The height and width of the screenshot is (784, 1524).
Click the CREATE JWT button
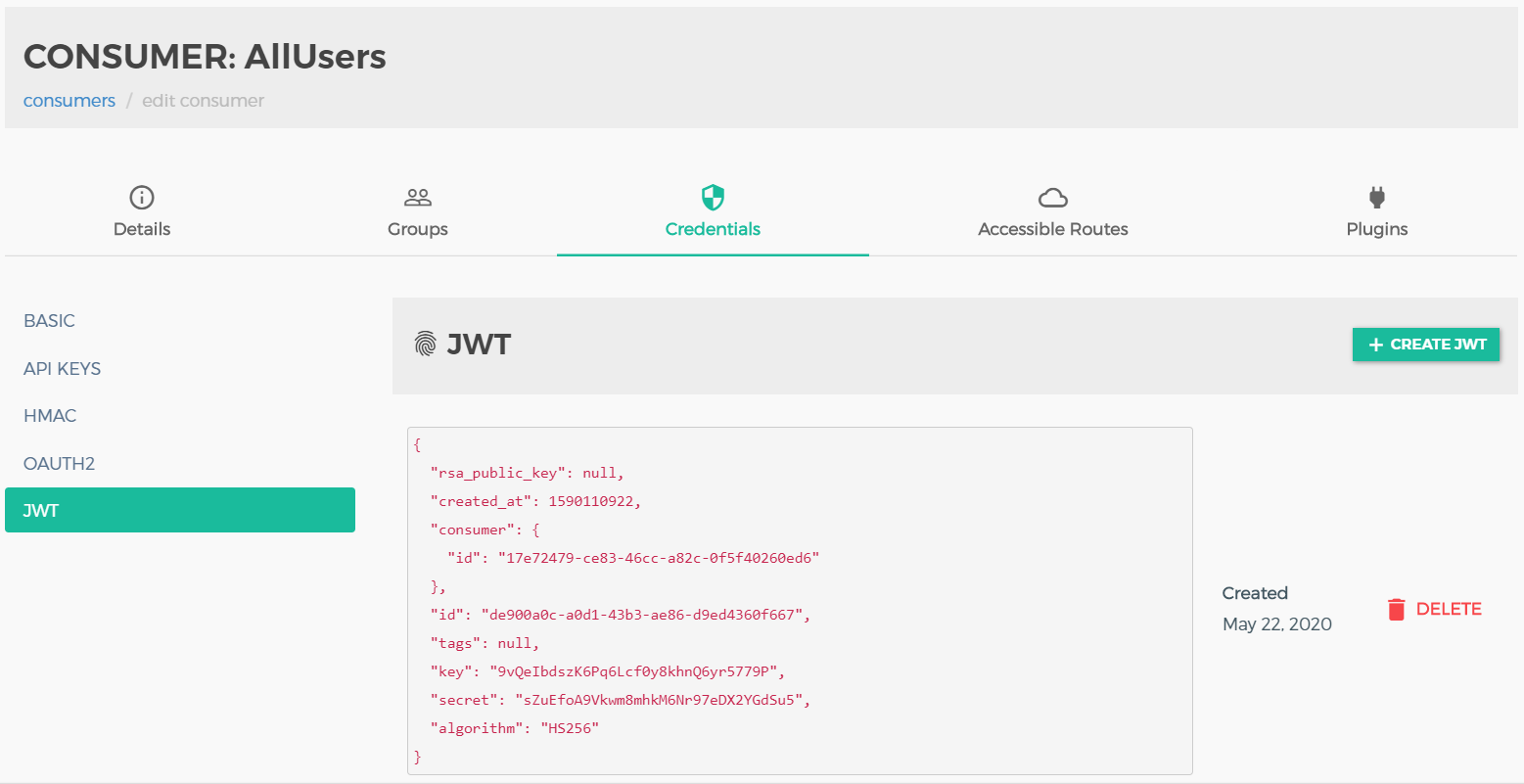[1426, 345]
